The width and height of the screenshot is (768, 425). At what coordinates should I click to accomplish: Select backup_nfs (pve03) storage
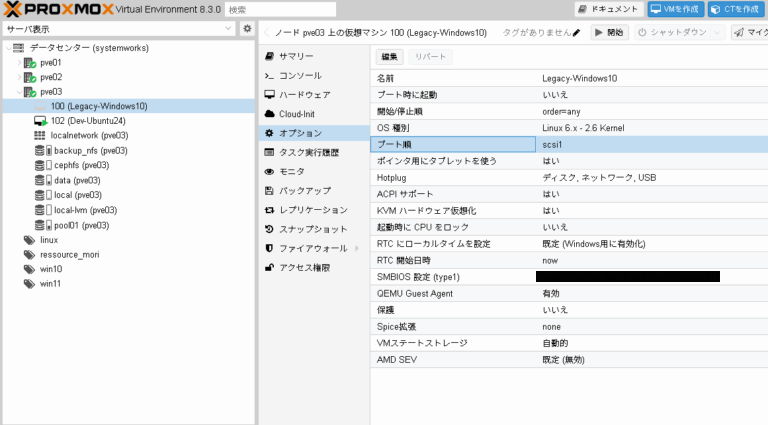[91, 151]
